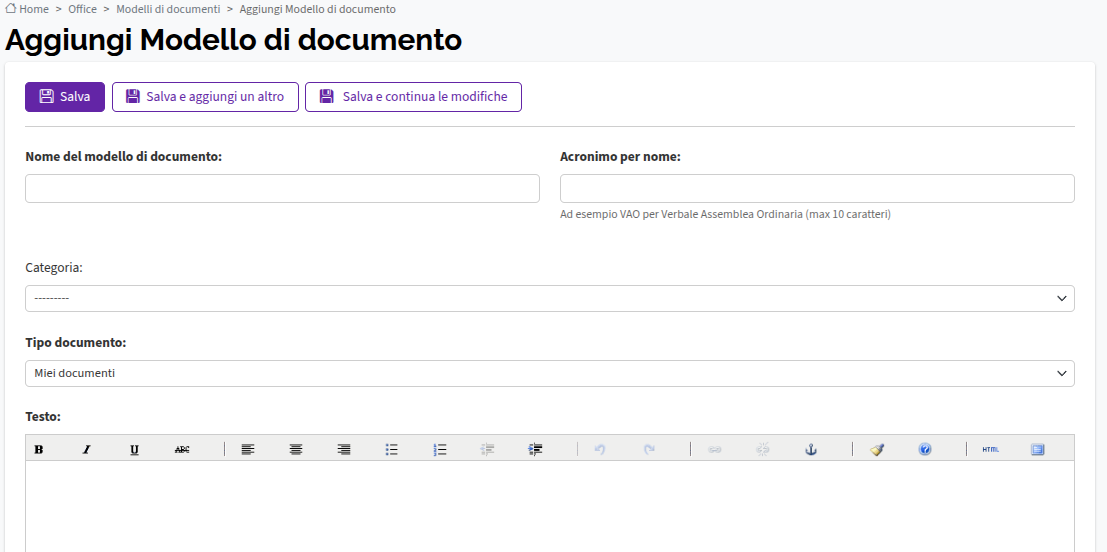
Task: Align text right in editor
Action: pos(344,449)
